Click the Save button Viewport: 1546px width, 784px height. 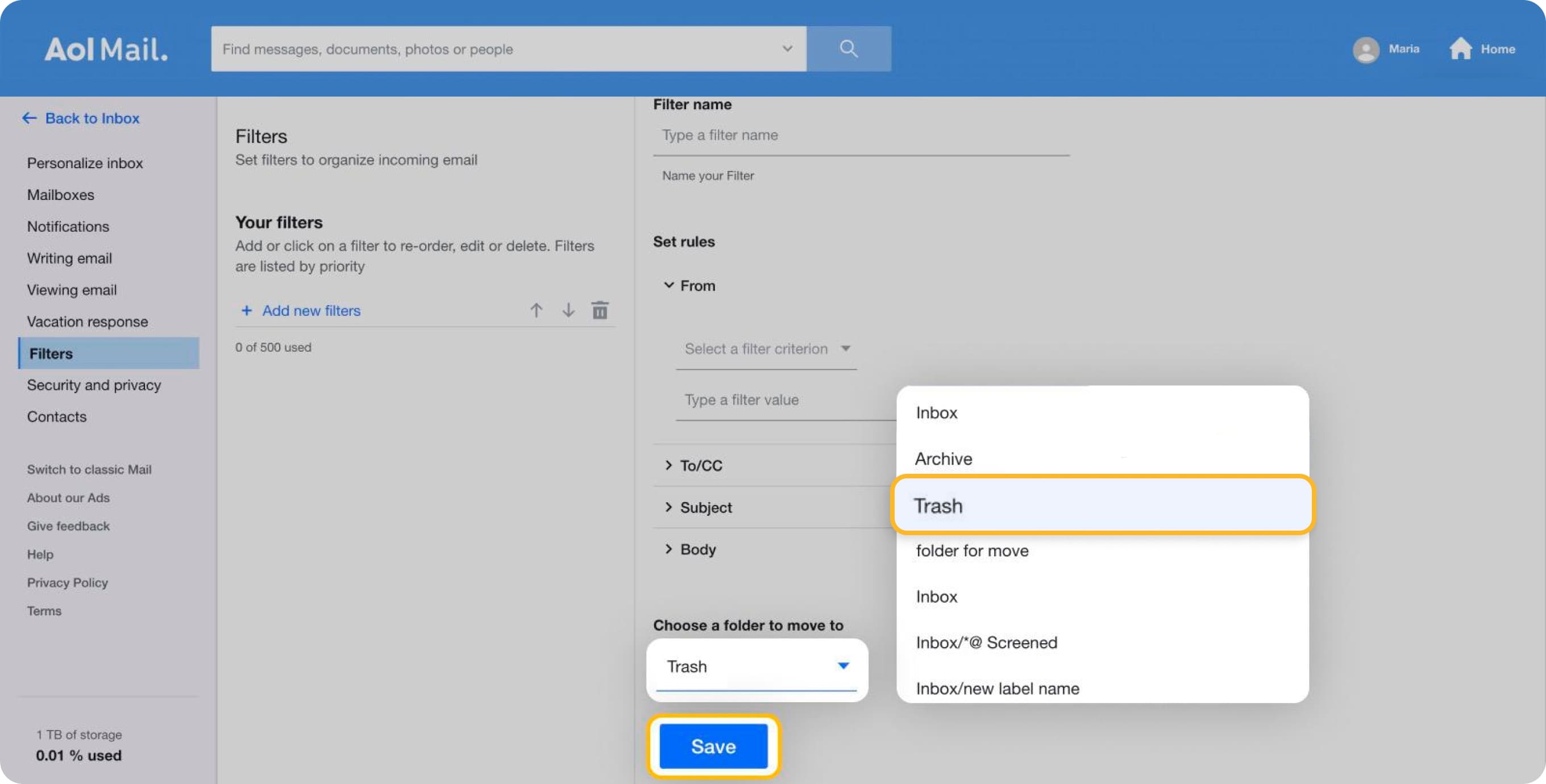pos(713,746)
